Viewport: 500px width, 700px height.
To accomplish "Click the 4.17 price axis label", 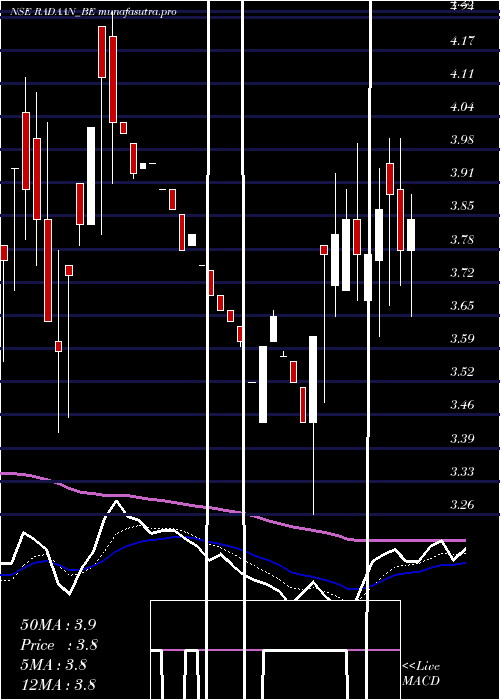I will 462,41.
